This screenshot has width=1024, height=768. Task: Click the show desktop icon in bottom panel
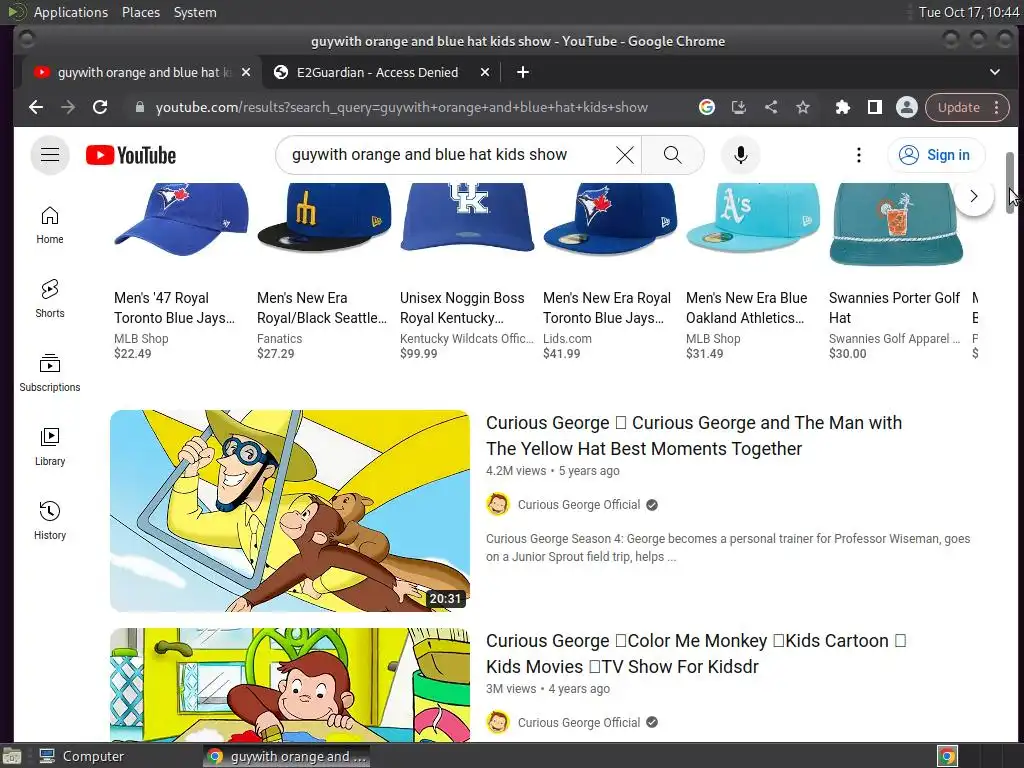pyautogui.click(x=12, y=756)
